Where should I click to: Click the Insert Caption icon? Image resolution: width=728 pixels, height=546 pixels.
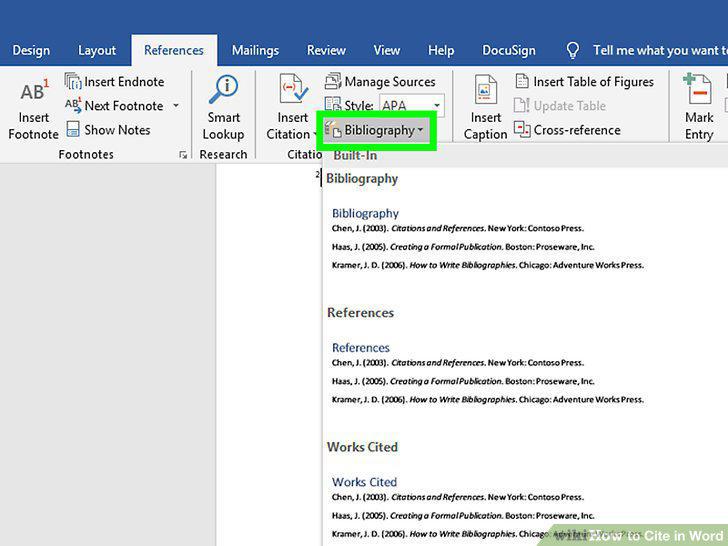(x=485, y=89)
